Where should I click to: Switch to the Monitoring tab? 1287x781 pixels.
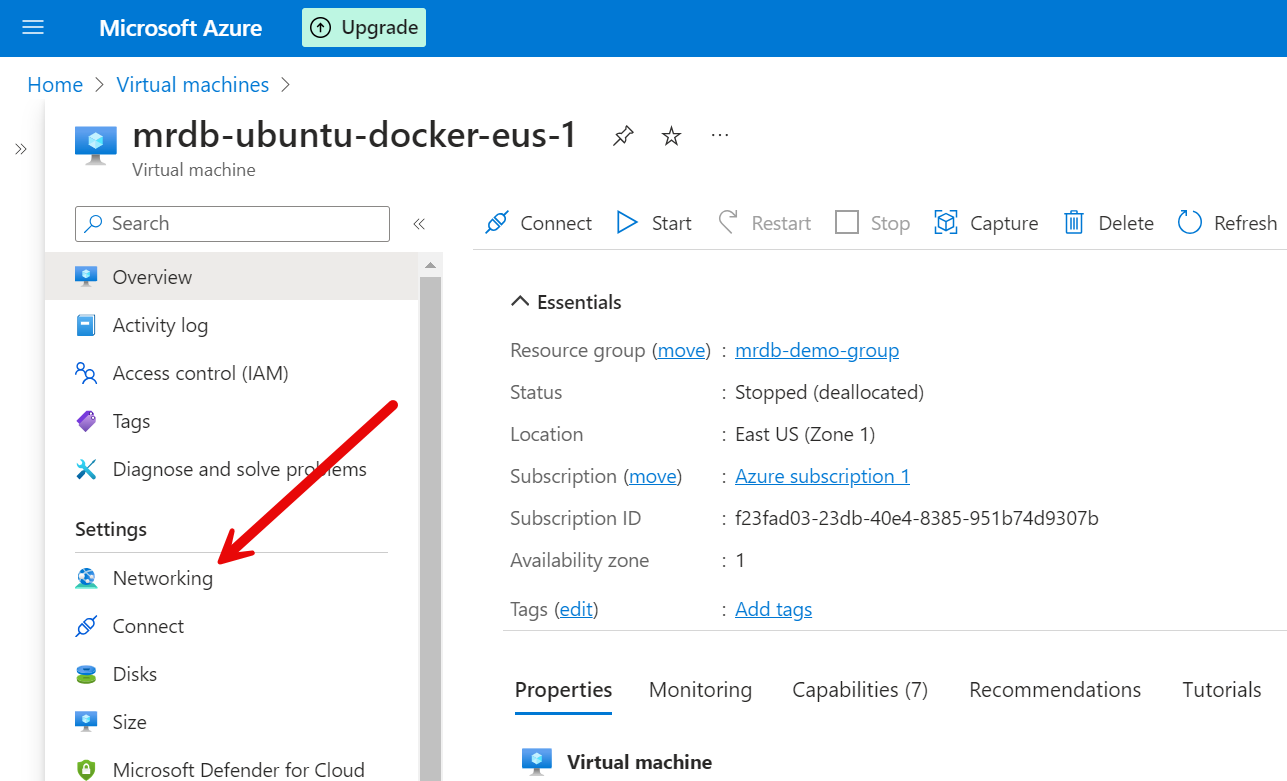click(700, 690)
